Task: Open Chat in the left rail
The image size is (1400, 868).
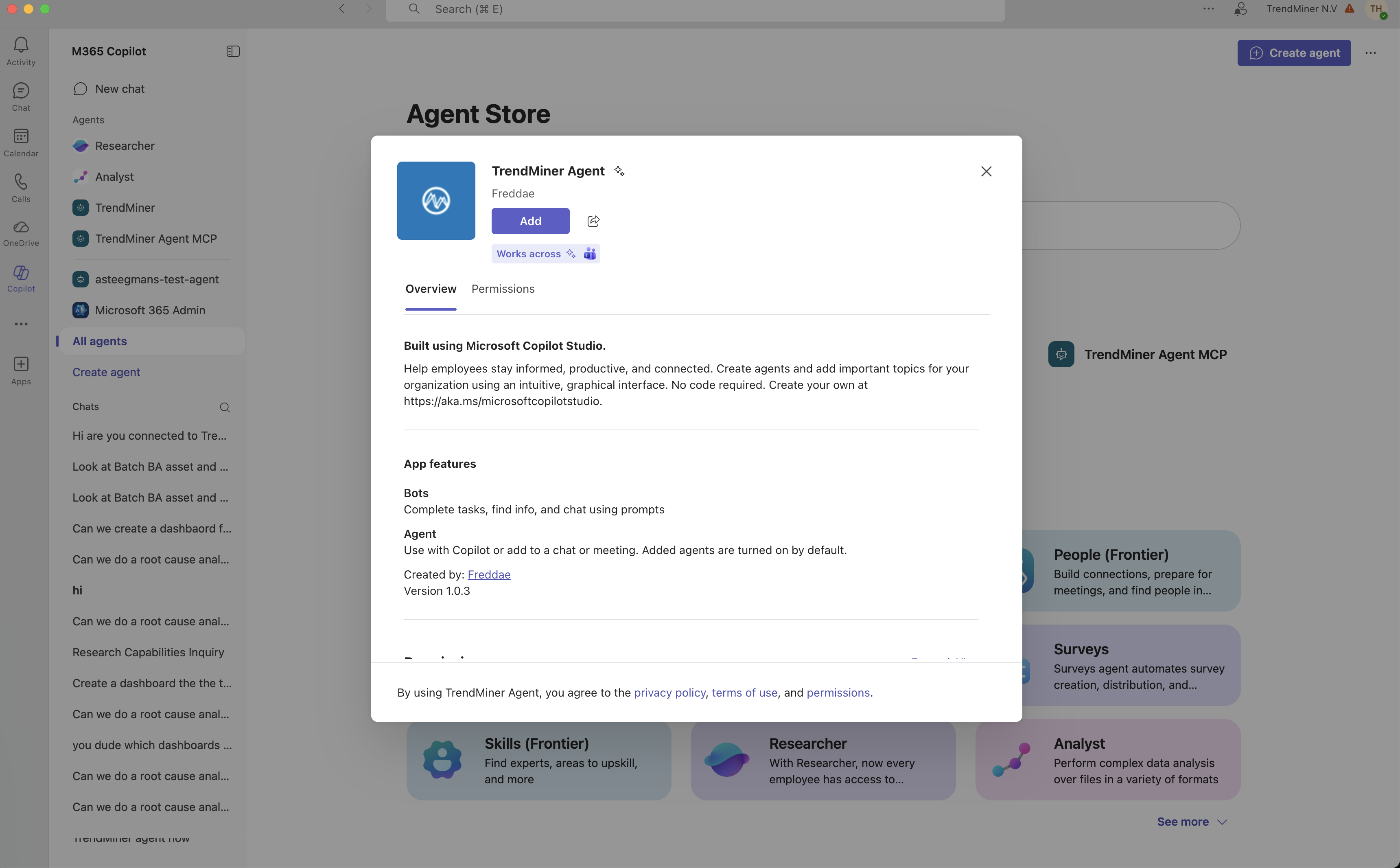Action: [21, 97]
